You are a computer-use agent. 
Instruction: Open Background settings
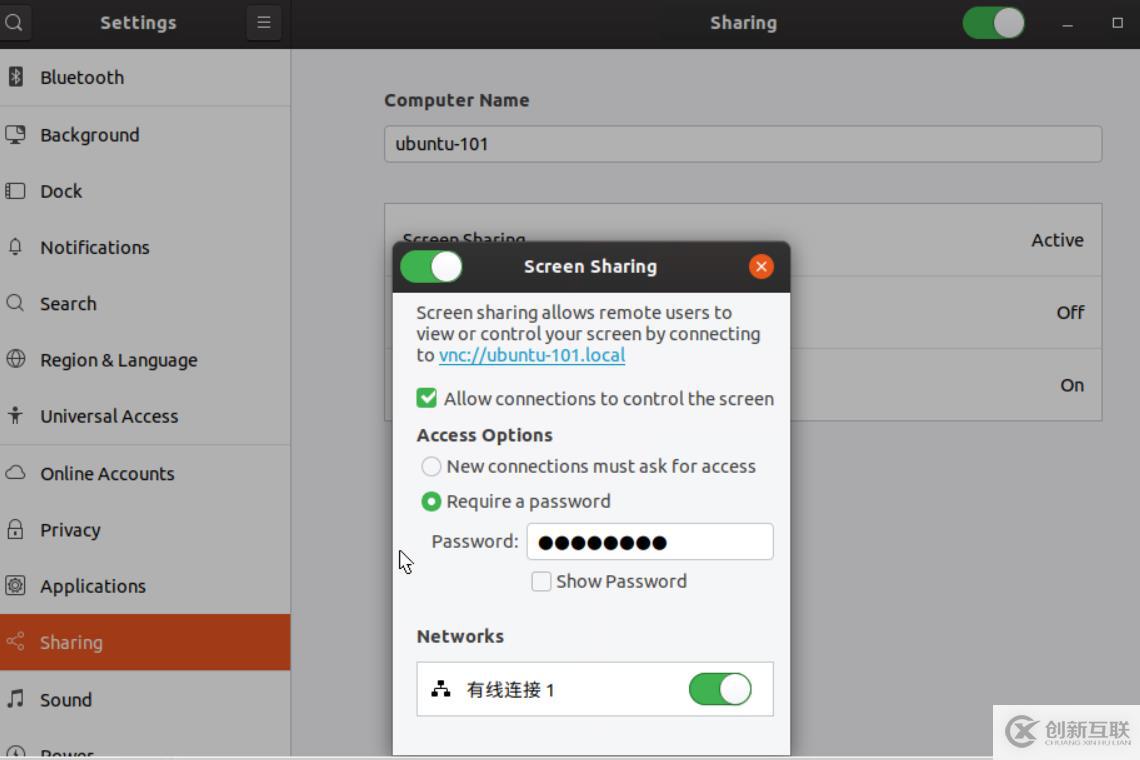(145, 135)
